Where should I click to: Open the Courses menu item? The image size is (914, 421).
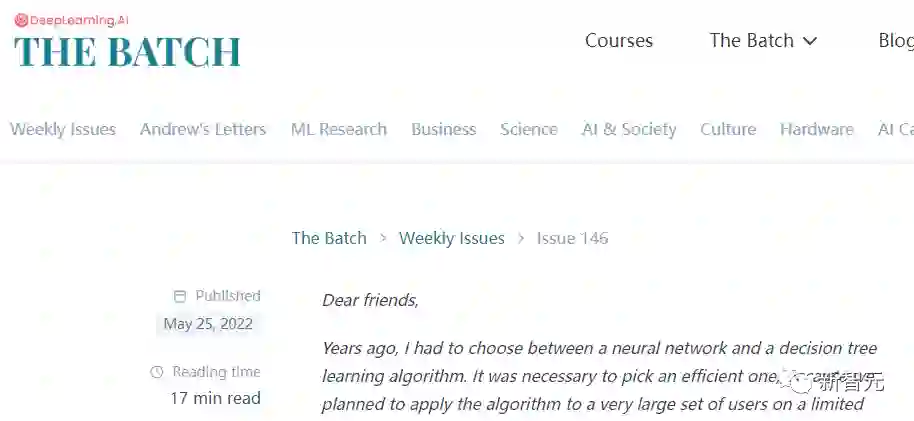pyautogui.click(x=618, y=41)
